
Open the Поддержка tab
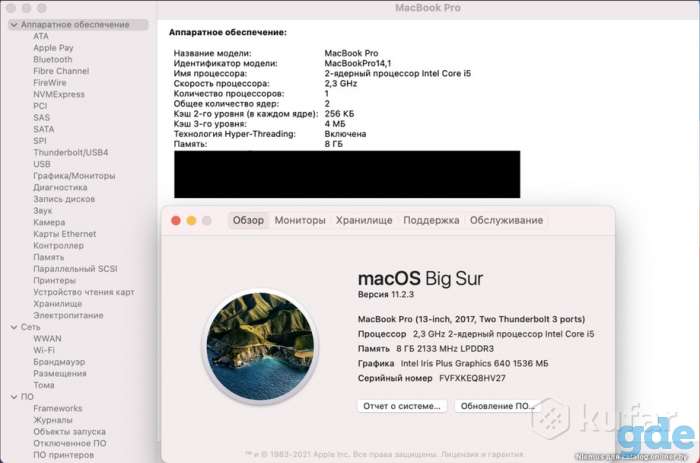pyautogui.click(x=431, y=221)
